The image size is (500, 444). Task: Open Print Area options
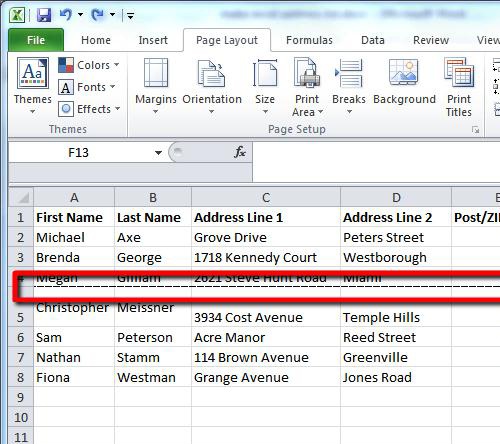[307, 87]
